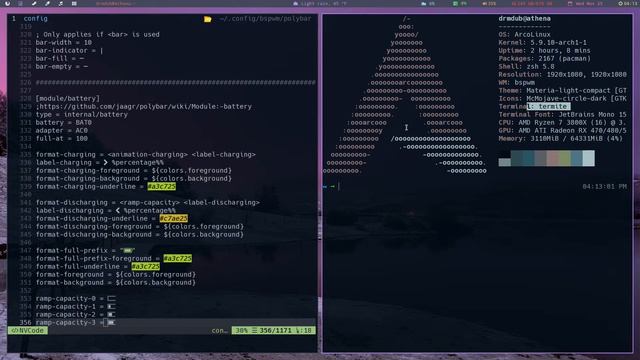Click the volume speaker icon showing 33%
Image resolution: width=640 pixels, height=360 pixels.
point(484,3)
